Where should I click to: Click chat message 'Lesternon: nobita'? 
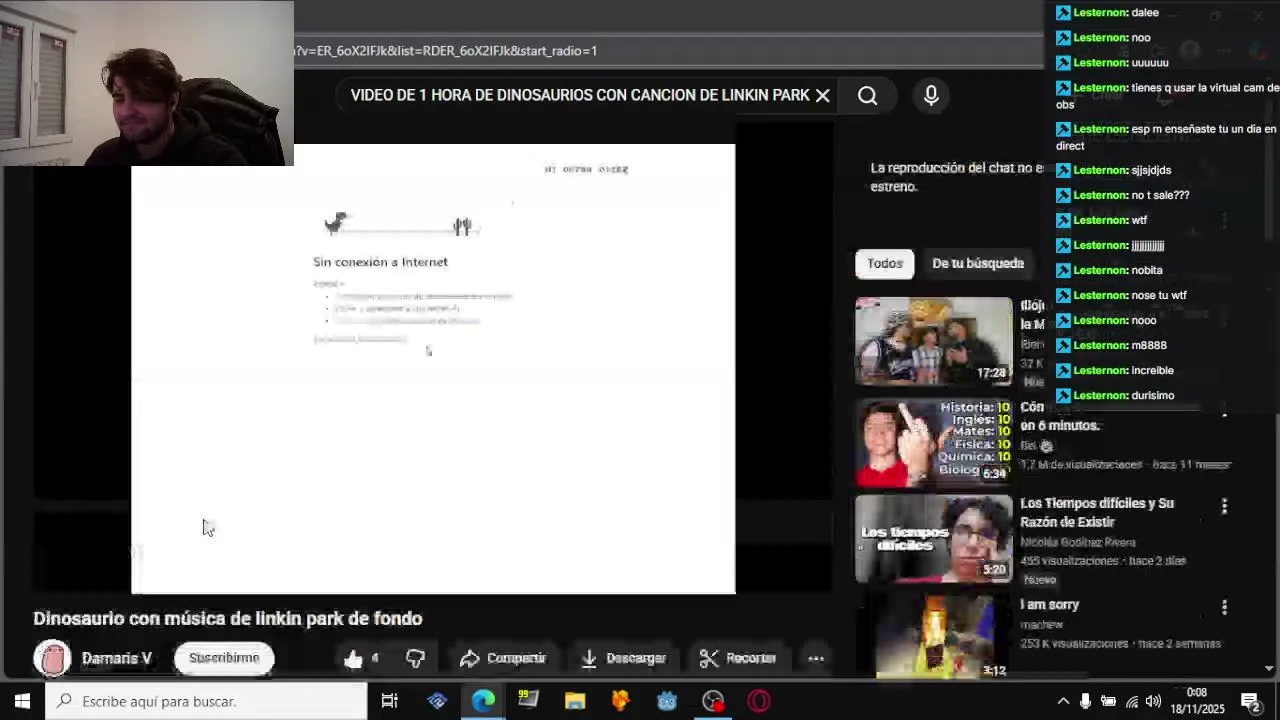1109,270
